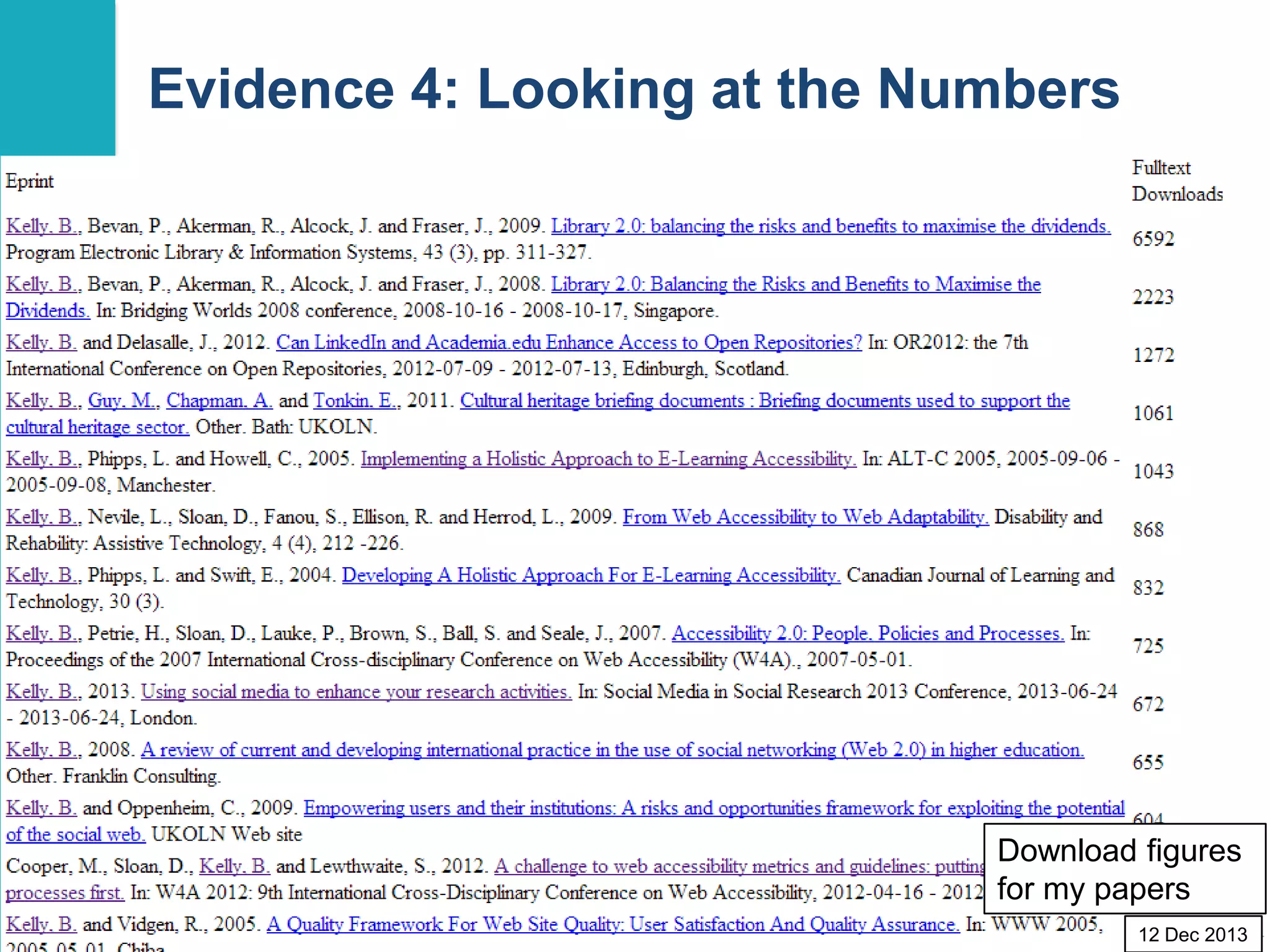Open 'A Quality Framework For Web Site Quality' link

pos(613,925)
